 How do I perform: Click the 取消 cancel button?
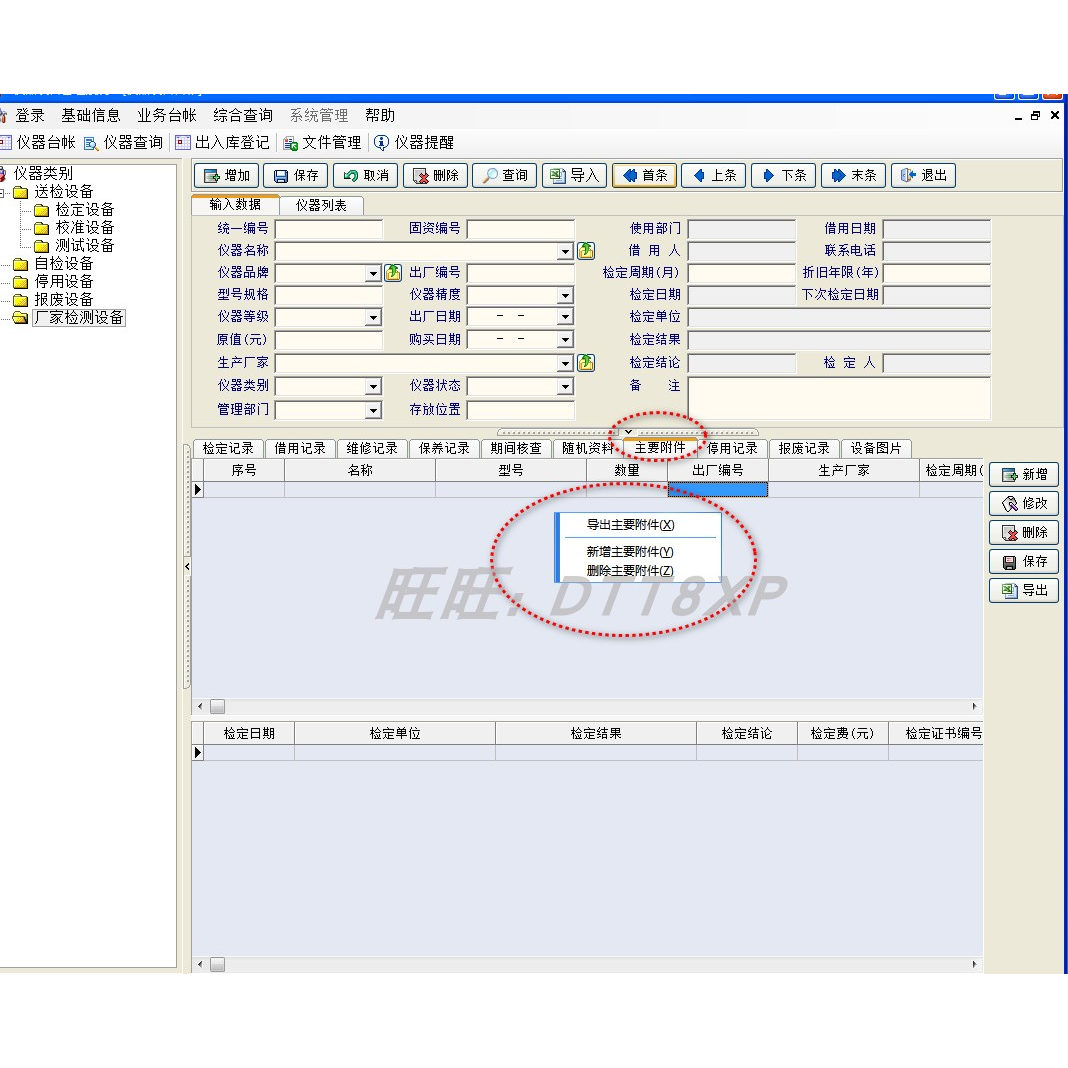click(x=366, y=176)
